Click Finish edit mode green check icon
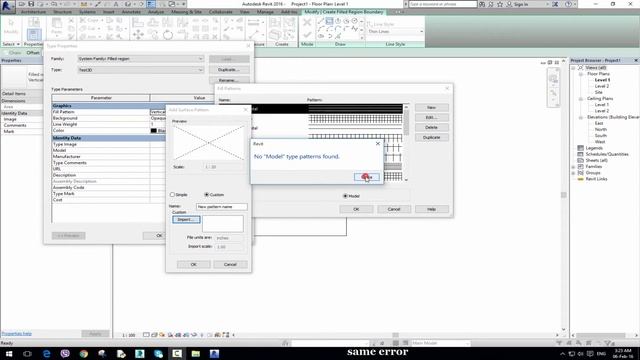640x360 pixels. coord(307,35)
